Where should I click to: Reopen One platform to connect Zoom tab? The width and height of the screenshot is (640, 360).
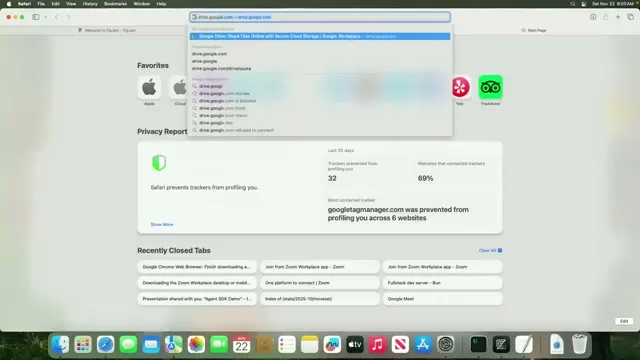tap(320, 282)
